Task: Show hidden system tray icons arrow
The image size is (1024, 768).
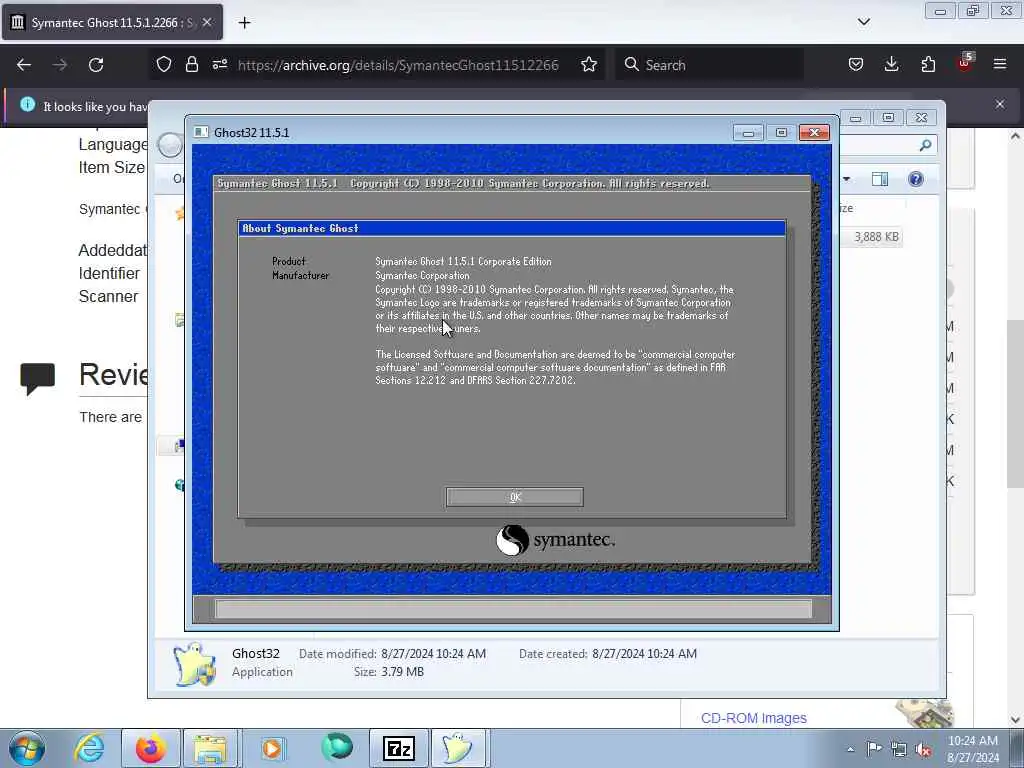Action: pyautogui.click(x=850, y=749)
